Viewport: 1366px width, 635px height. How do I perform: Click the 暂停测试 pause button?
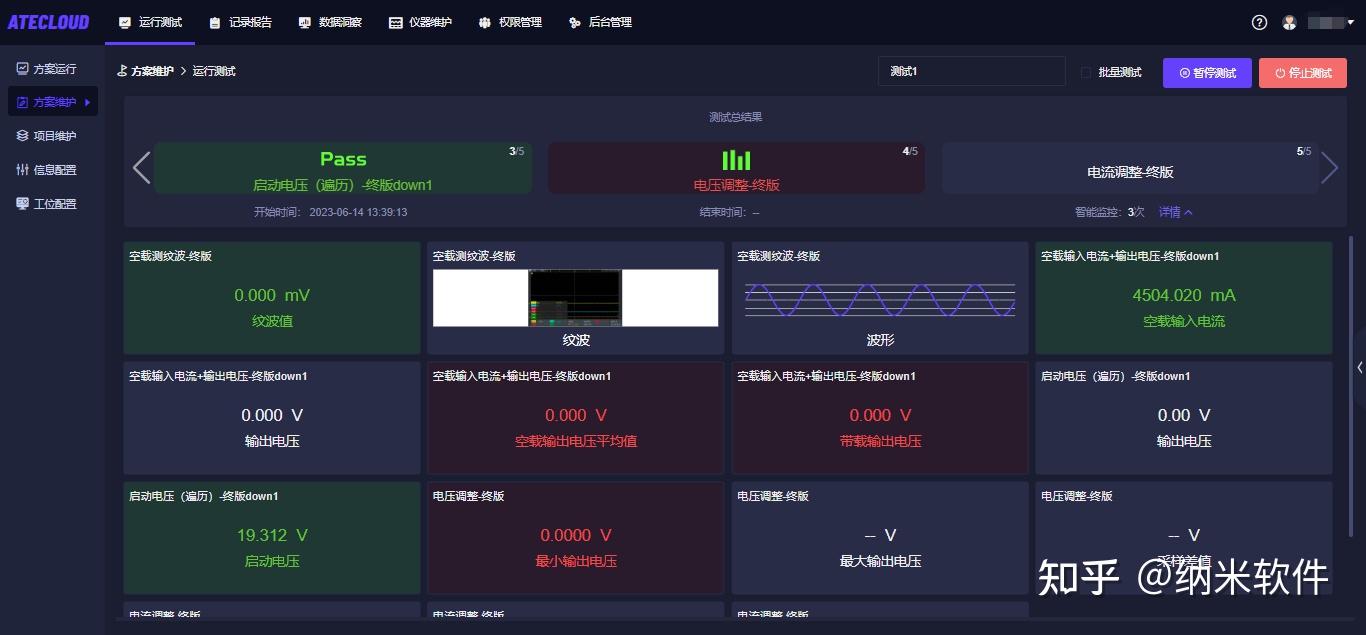click(x=1207, y=72)
